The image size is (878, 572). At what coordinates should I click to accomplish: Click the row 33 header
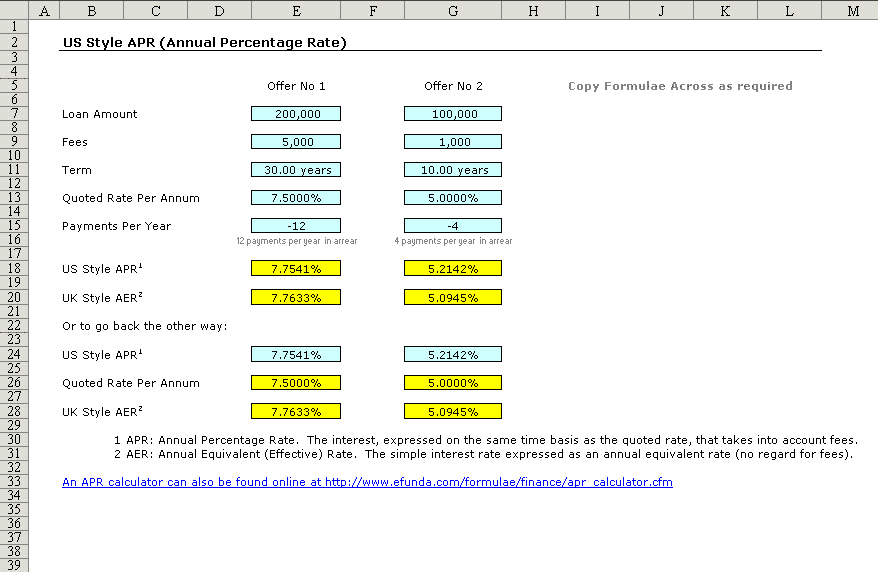point(14,482)
